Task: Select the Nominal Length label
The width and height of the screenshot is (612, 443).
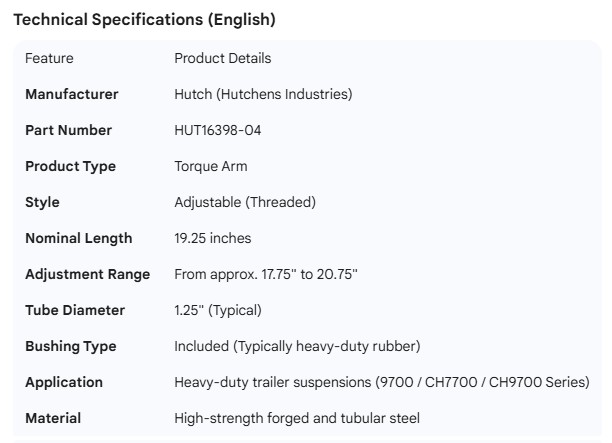Action: pos(78,238)
